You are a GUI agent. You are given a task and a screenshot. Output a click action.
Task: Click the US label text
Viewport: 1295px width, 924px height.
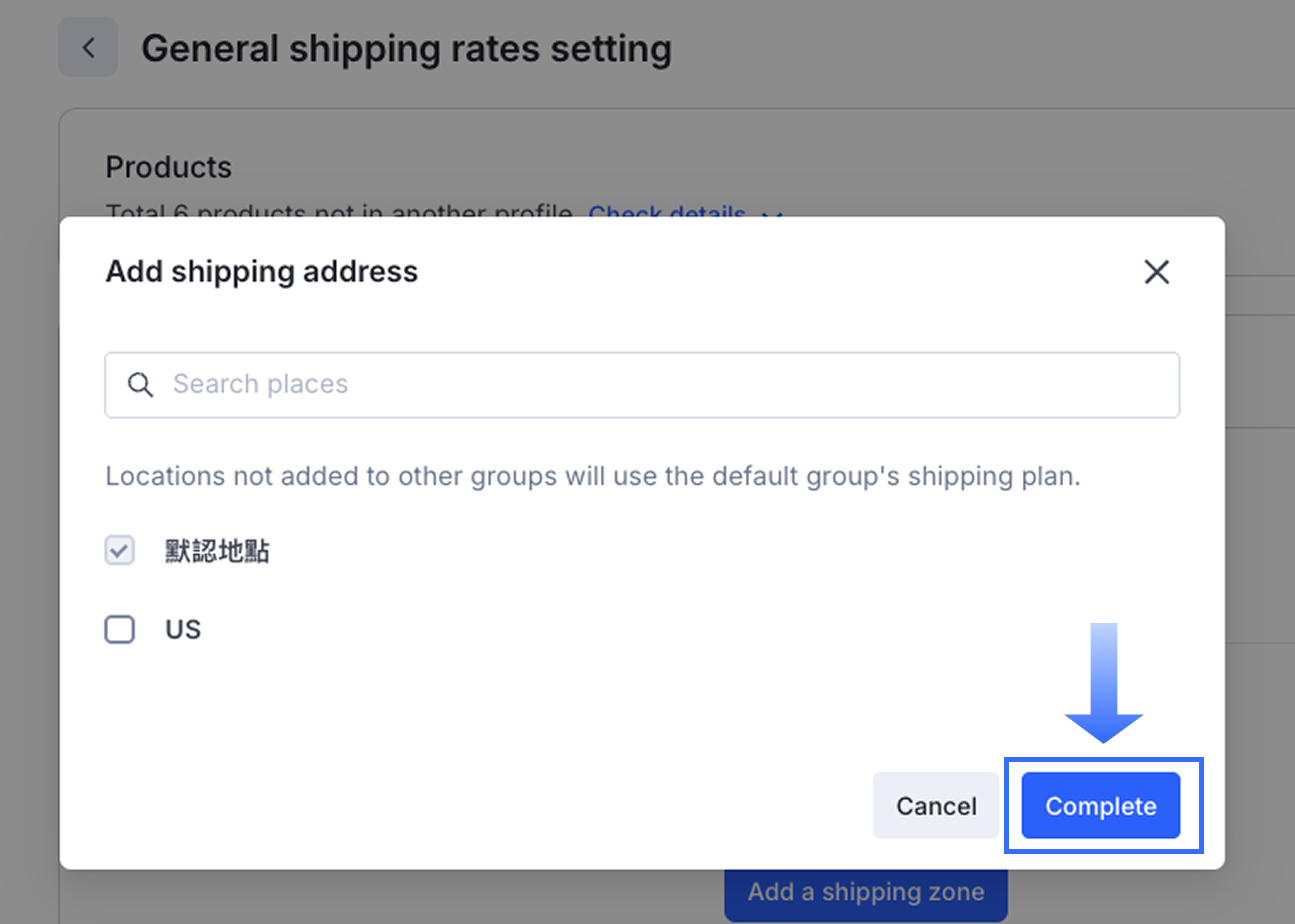click(x=183, y=629)
